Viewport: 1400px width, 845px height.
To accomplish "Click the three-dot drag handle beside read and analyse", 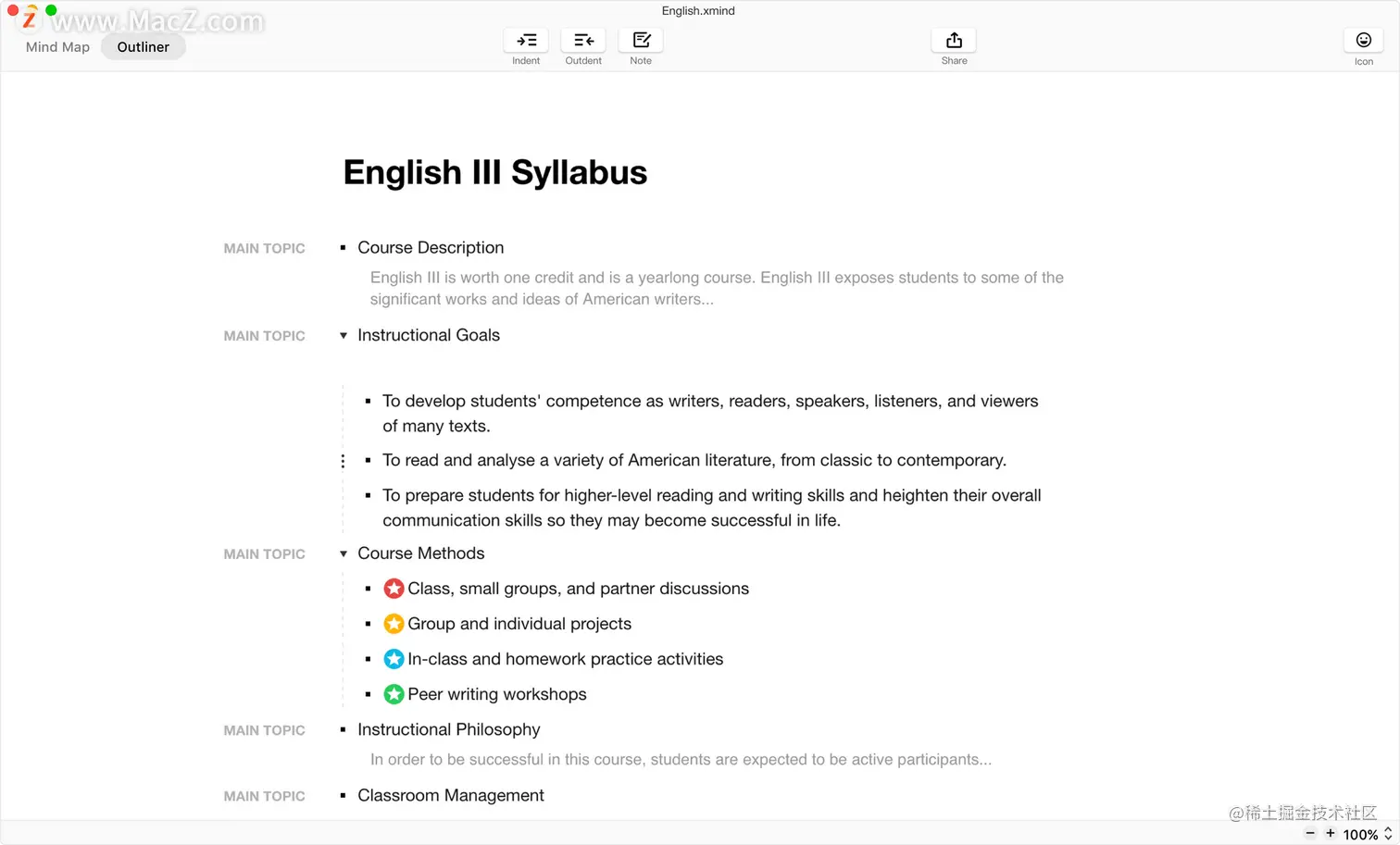I will pyautogui.click(x=343, y=461).
